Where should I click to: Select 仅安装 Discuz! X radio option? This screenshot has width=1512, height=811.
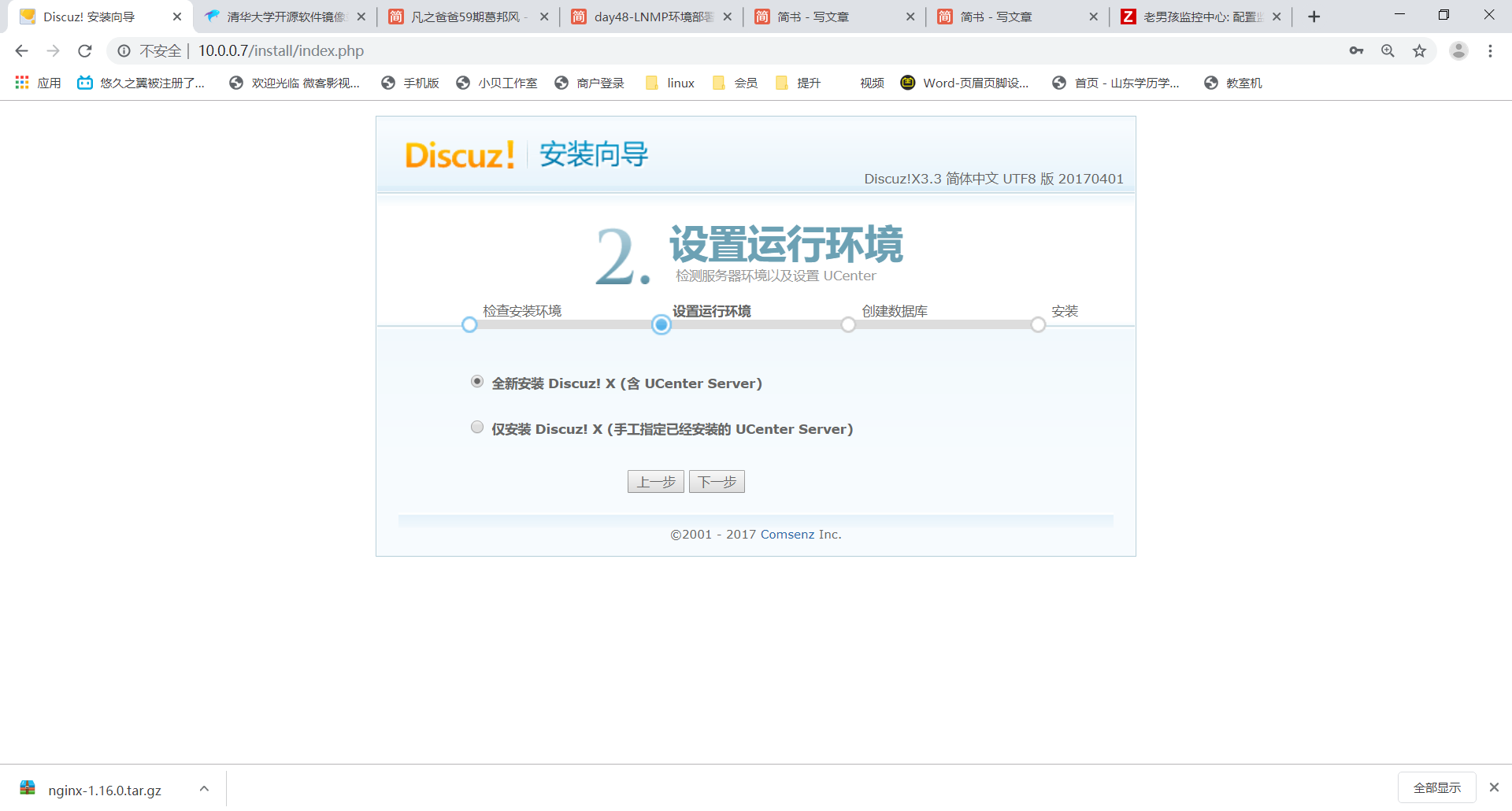point(476,427)
